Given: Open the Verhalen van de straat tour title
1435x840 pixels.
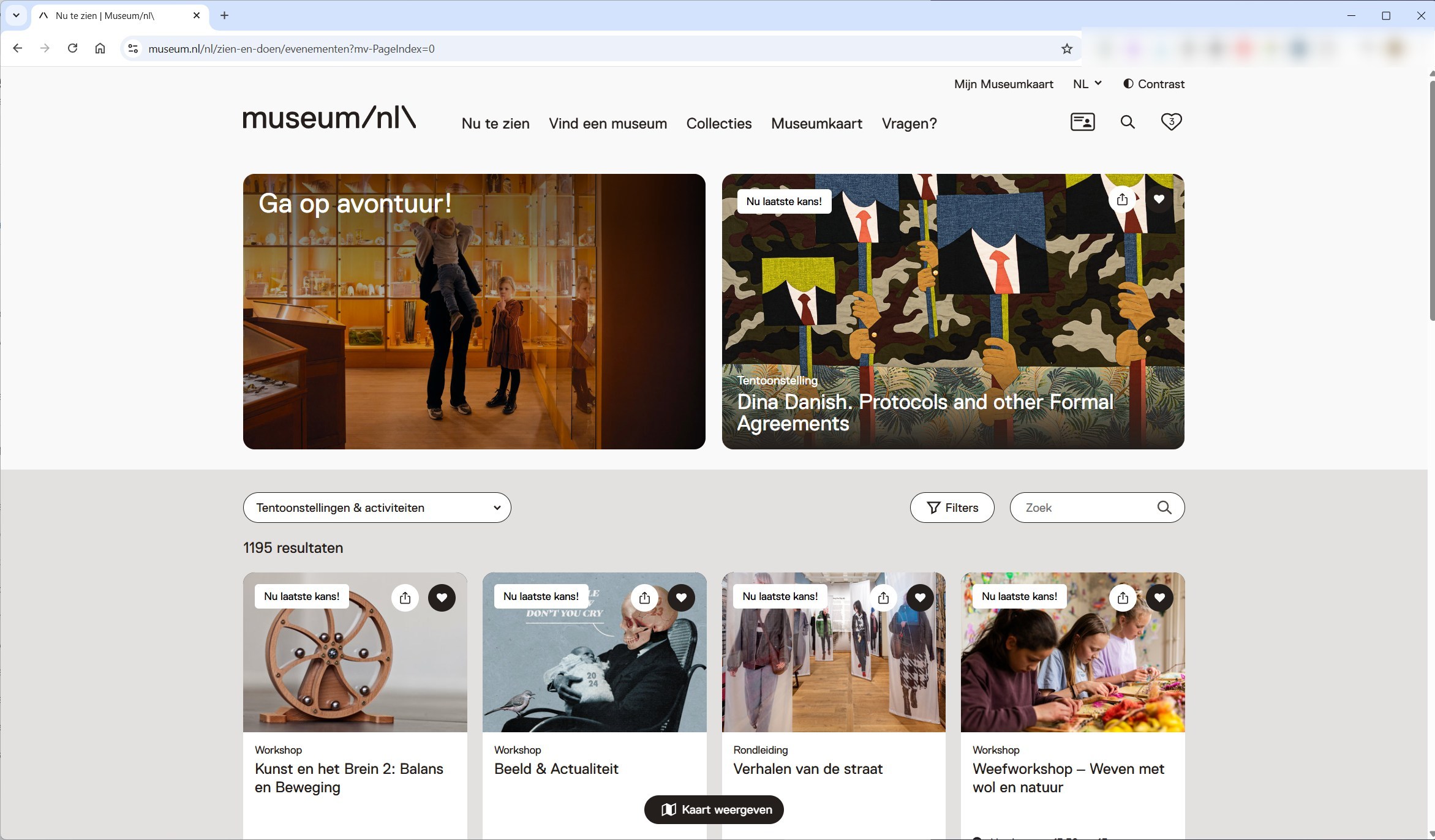Looking at the screenshot, I should tap(808, 769).
